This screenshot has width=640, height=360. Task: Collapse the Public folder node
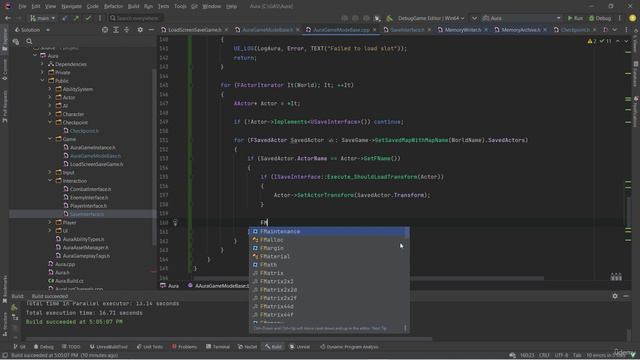click(42, 81)
